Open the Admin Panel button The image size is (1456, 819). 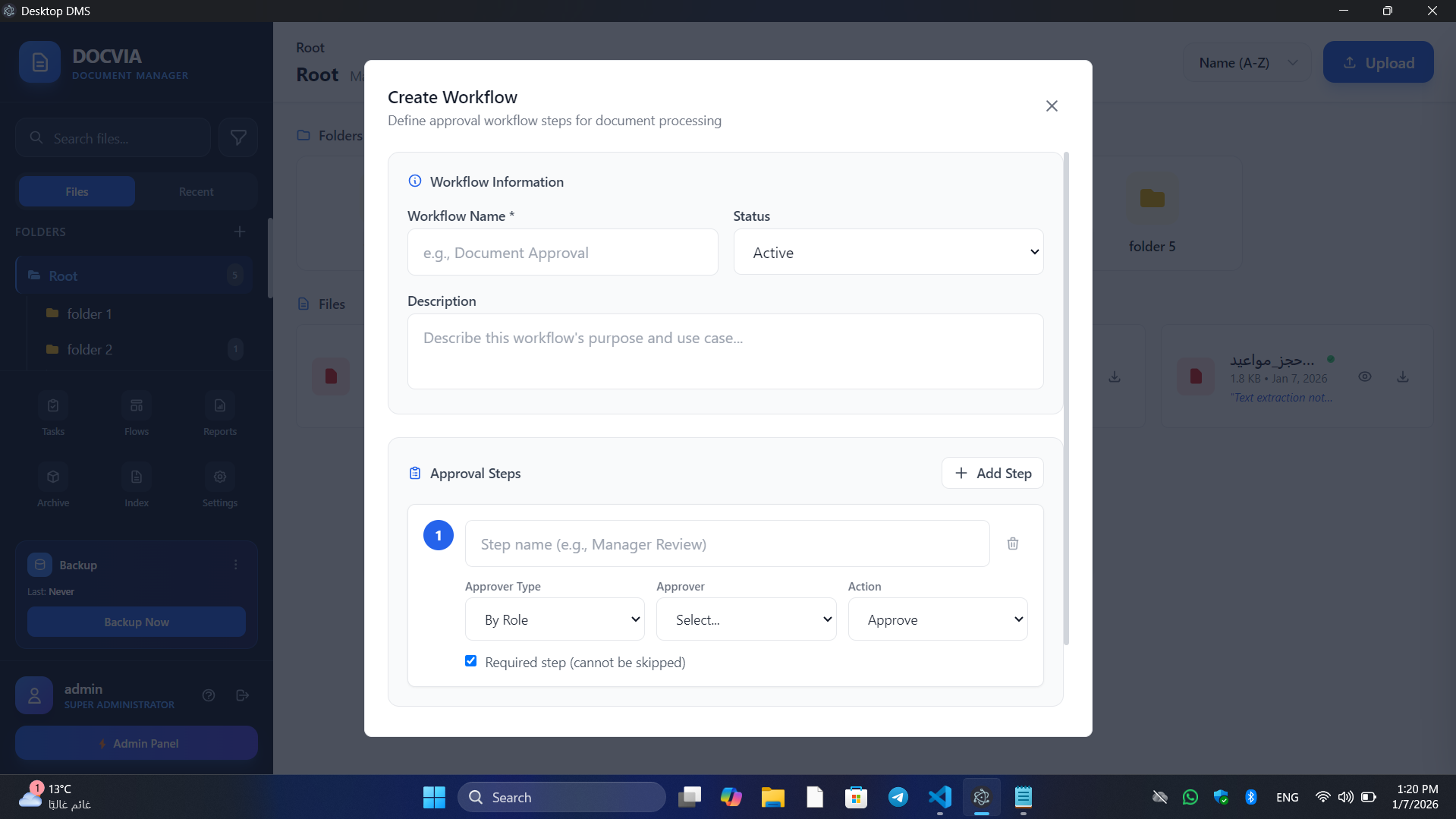click(137, 745)
